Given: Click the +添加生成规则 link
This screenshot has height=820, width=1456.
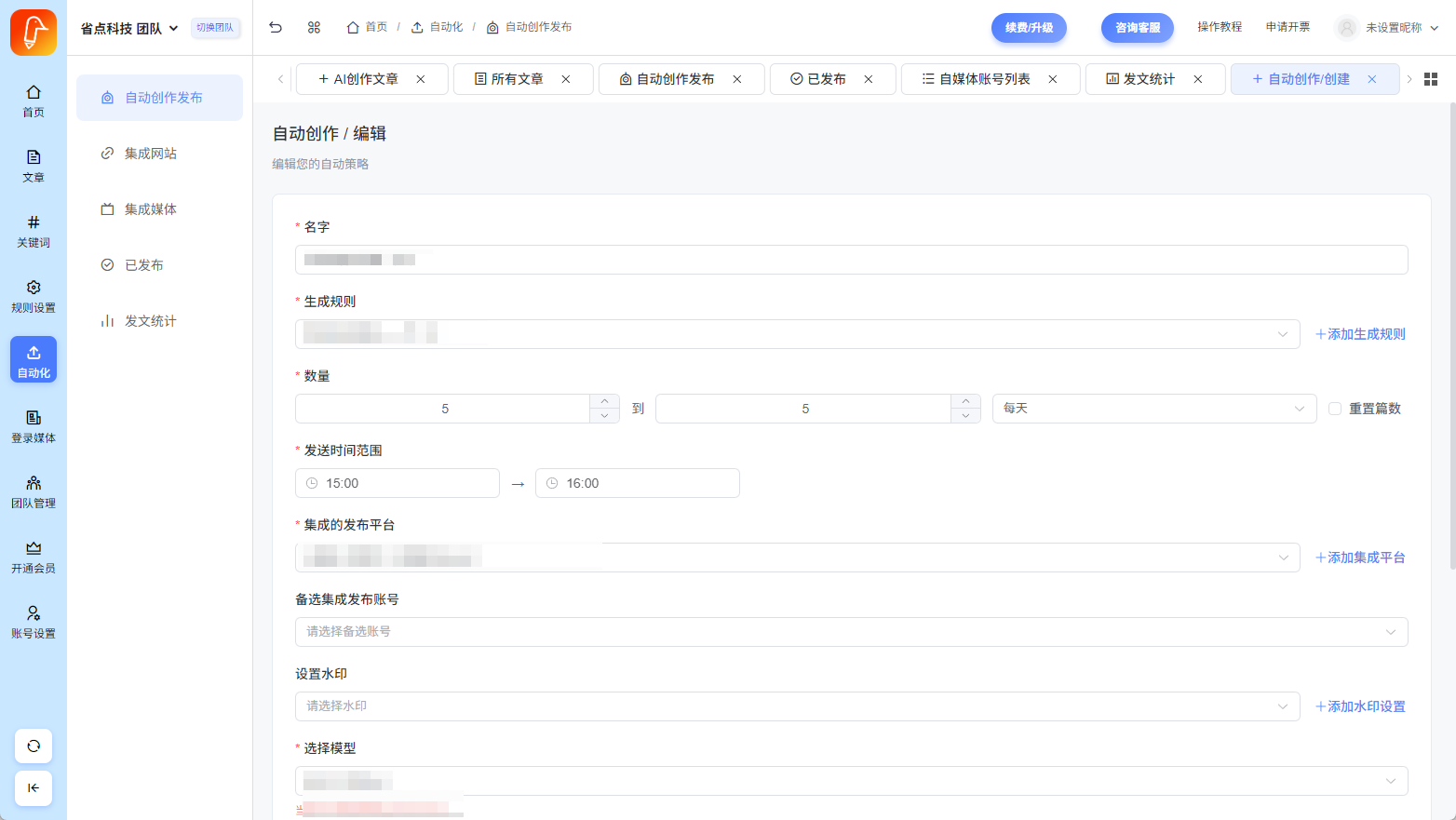Looking at the screenshot, I should point(1360,334).
